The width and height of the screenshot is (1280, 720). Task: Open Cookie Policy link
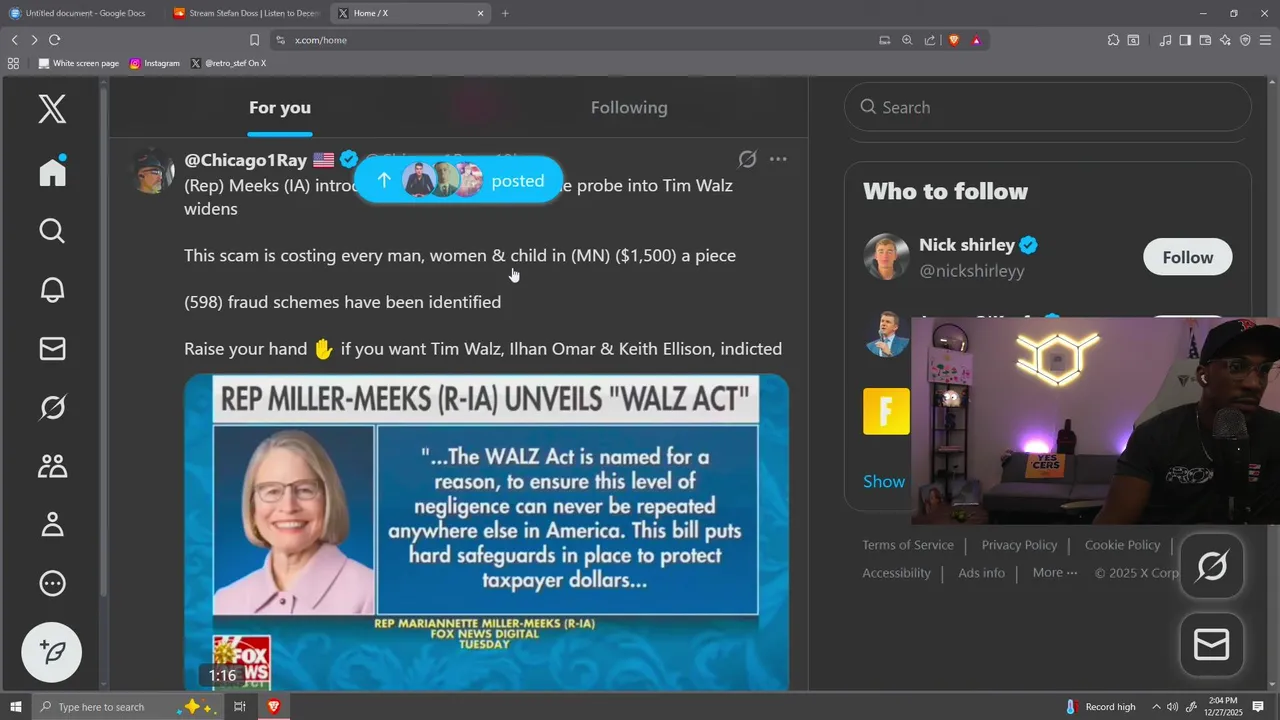[1122, 545]
